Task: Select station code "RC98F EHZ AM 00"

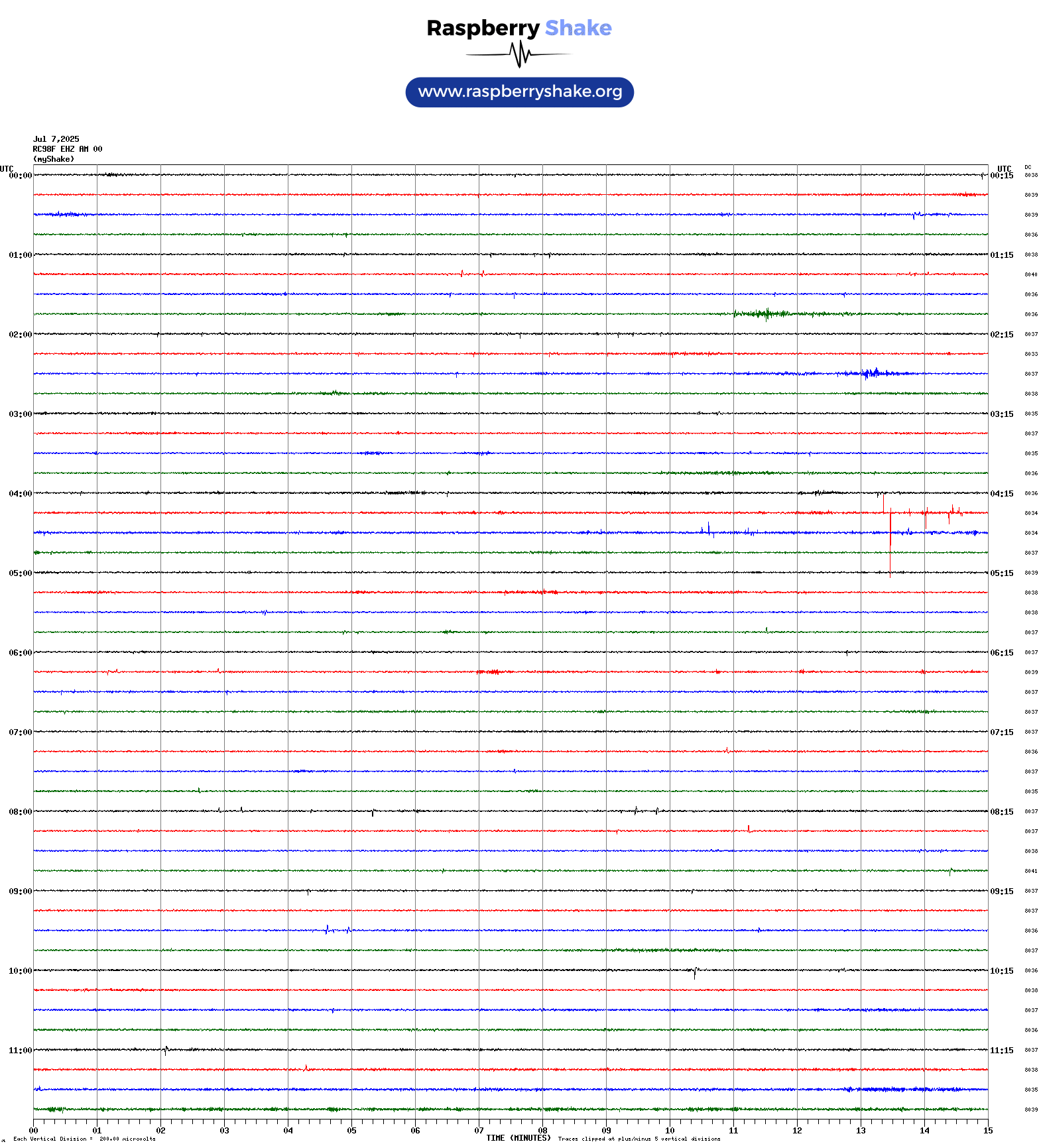Action: pos(68,149)
